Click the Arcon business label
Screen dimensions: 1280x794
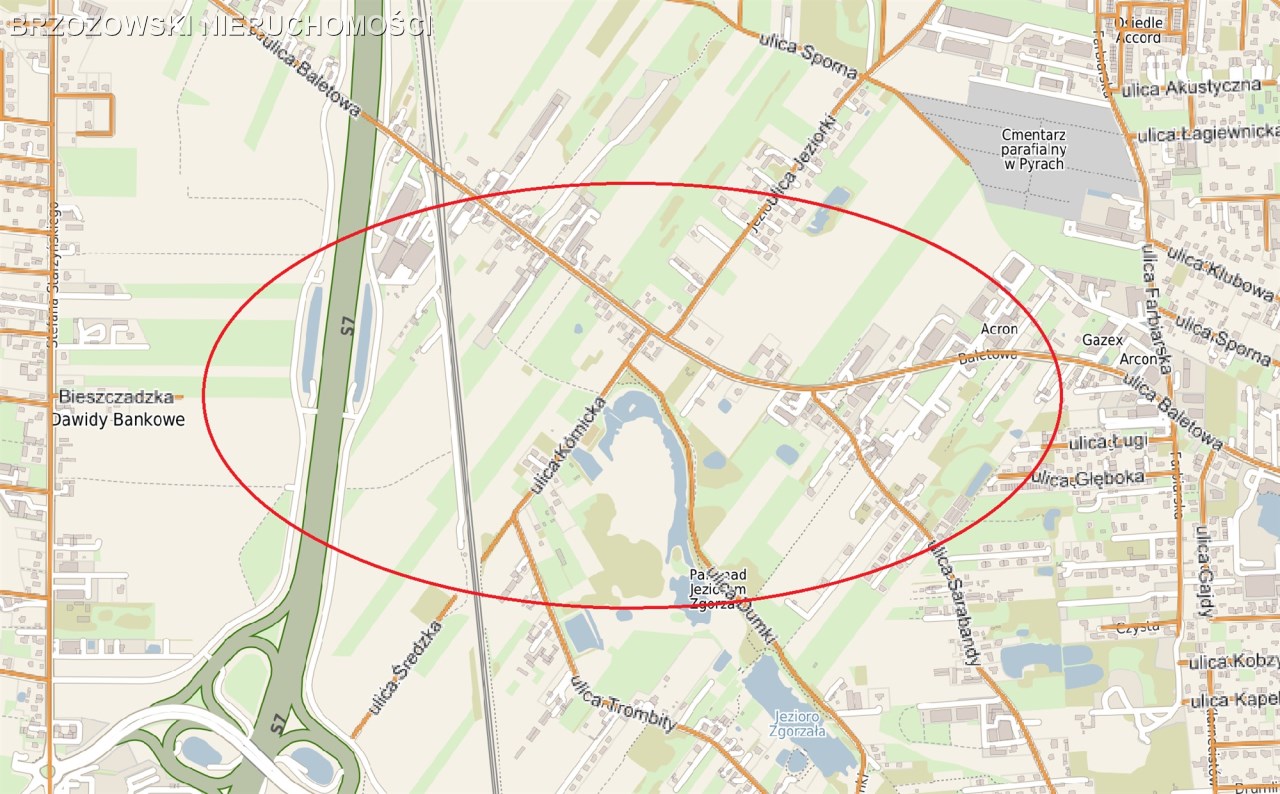[x=1137, y=359]
